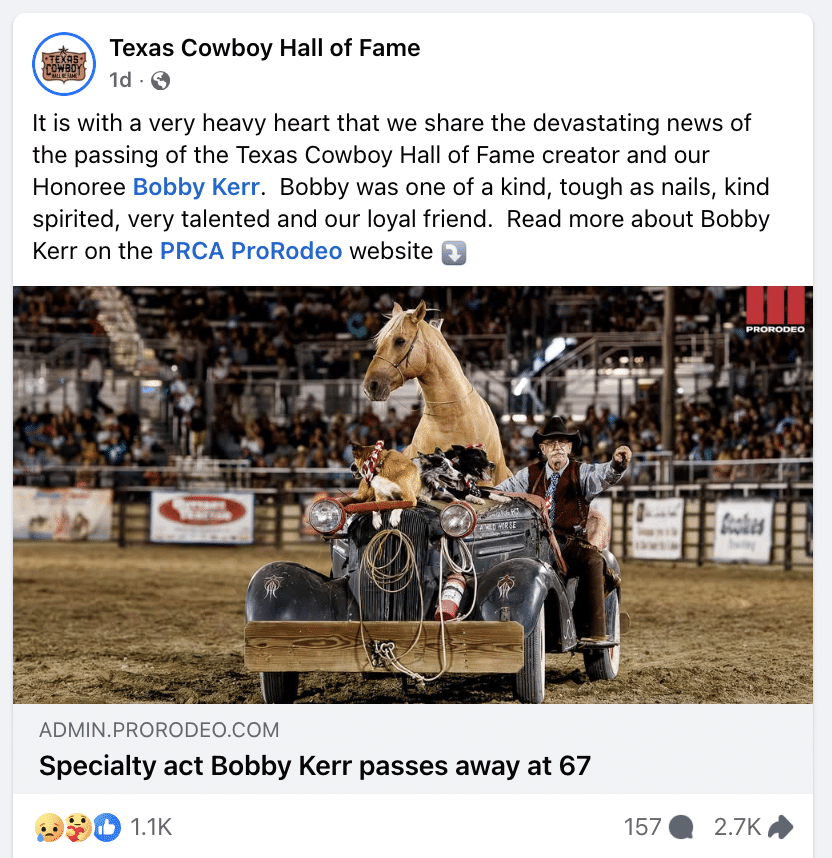Click the care hug reaction emoji
The image size is (832, 858).
tap(78, 827)
